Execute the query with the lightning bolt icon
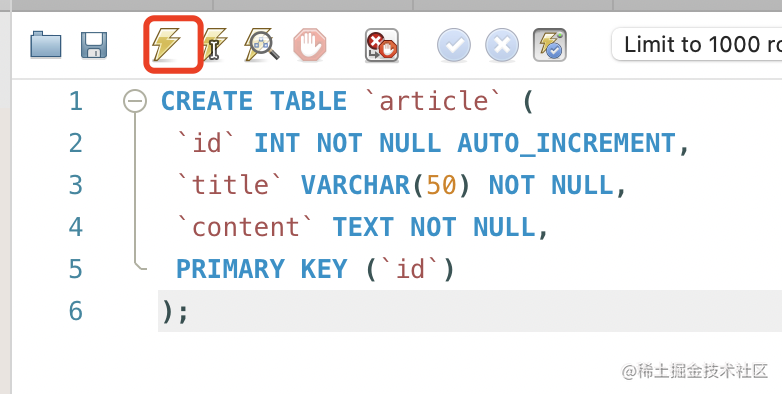782x394 pixels. 167,44
